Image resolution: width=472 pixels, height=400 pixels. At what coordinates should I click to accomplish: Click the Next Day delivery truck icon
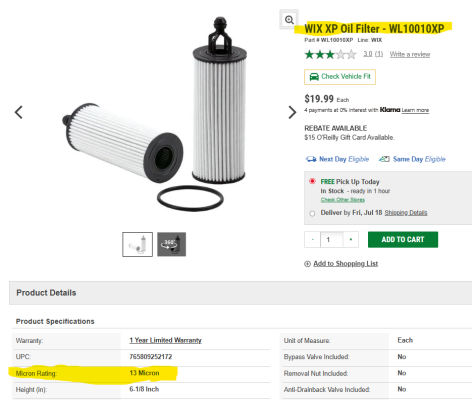pyautogui.click(x=311, y=159)
